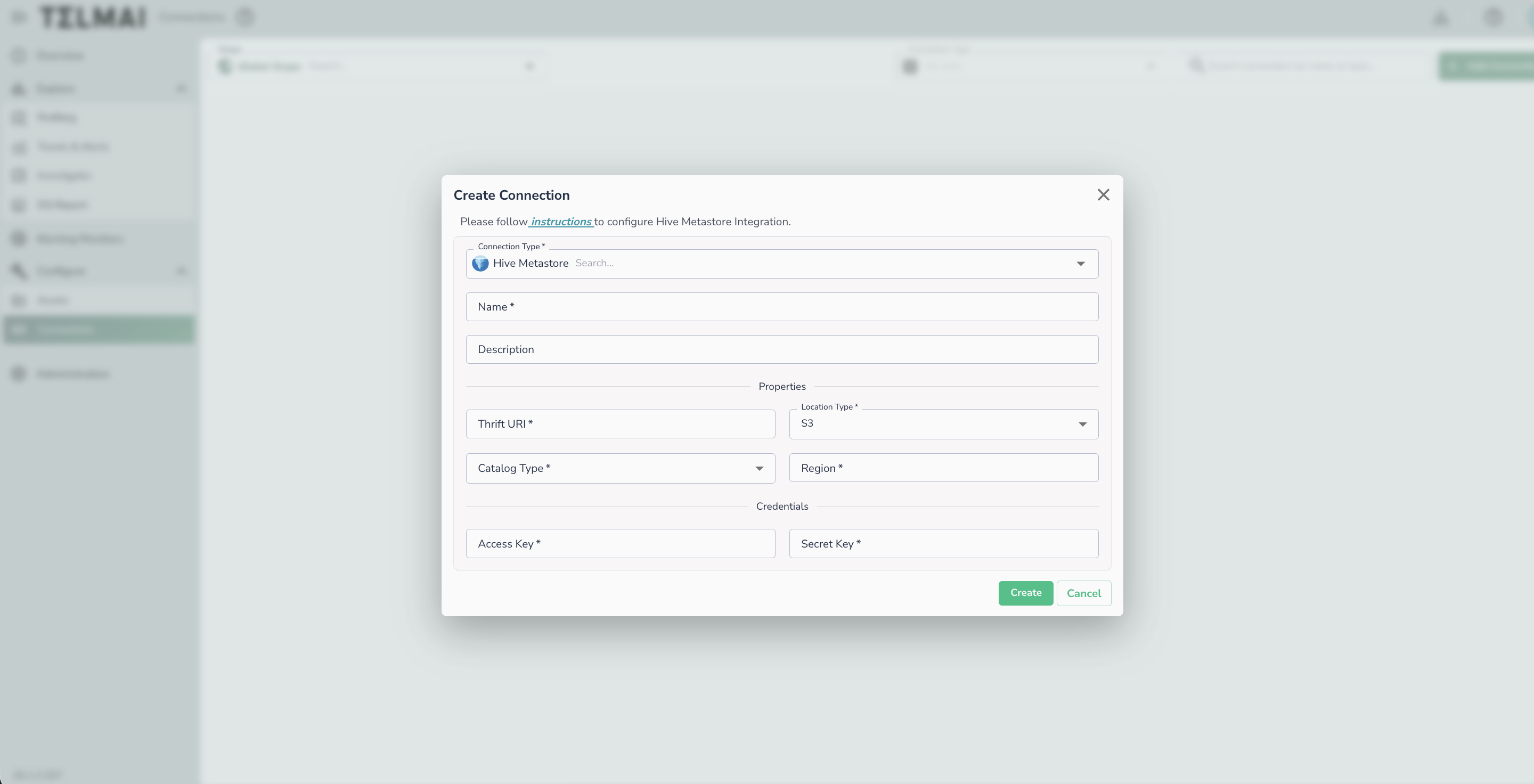Focus the Description input field

tap(782, 349)
